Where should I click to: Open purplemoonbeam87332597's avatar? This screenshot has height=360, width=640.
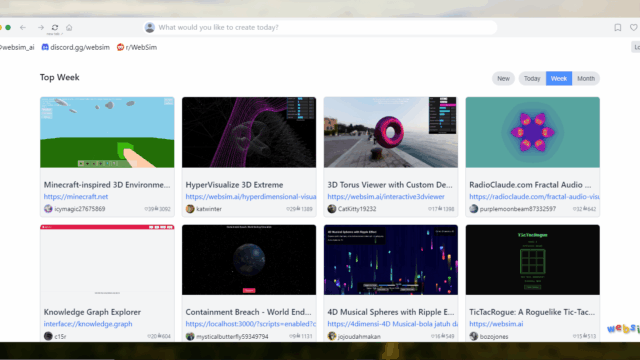click(473, 209)
